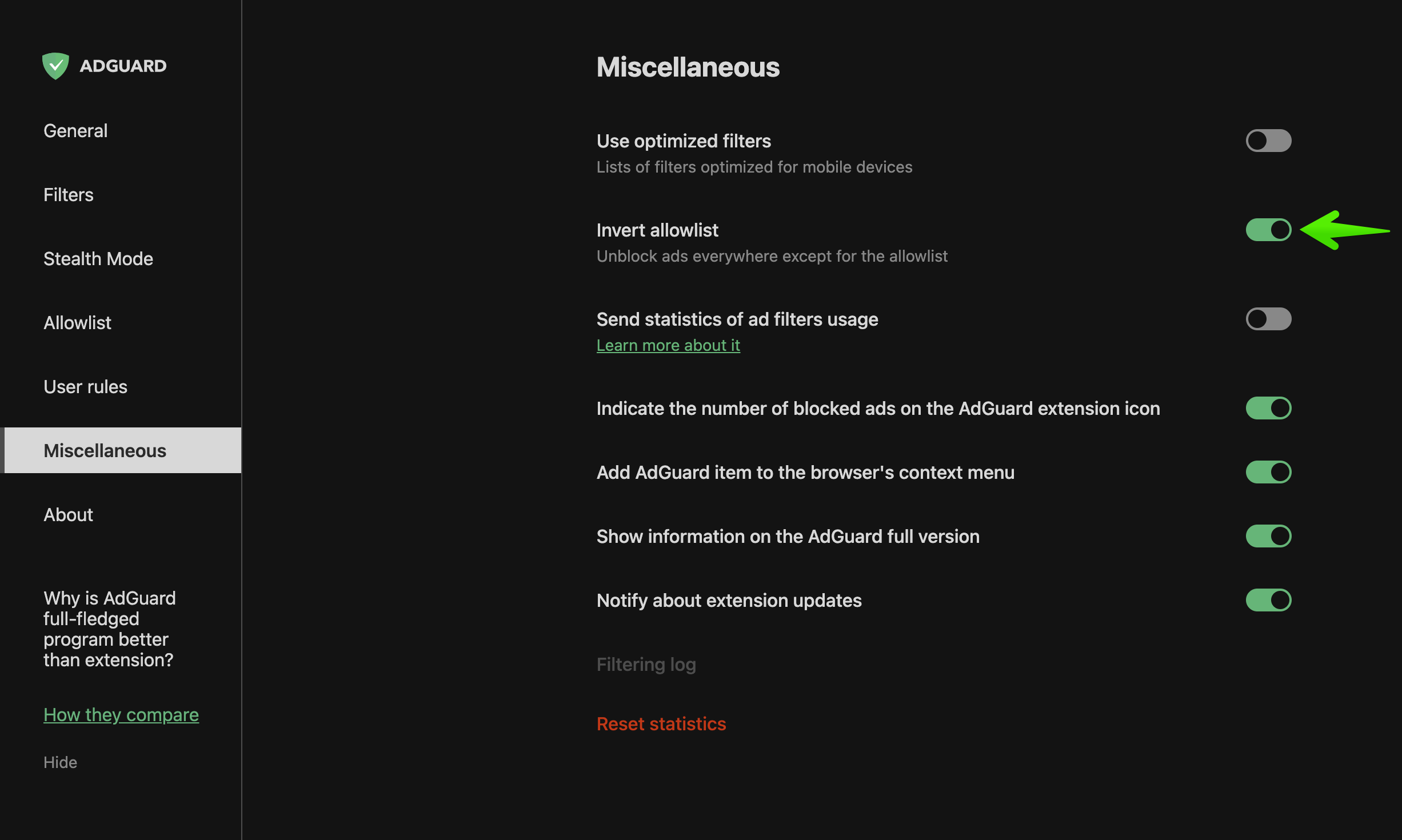Select the Miscellaneous sidebar item
The width and height of the screenshot is (1402, 840).
pyautogui.click(x=121, y=450)
